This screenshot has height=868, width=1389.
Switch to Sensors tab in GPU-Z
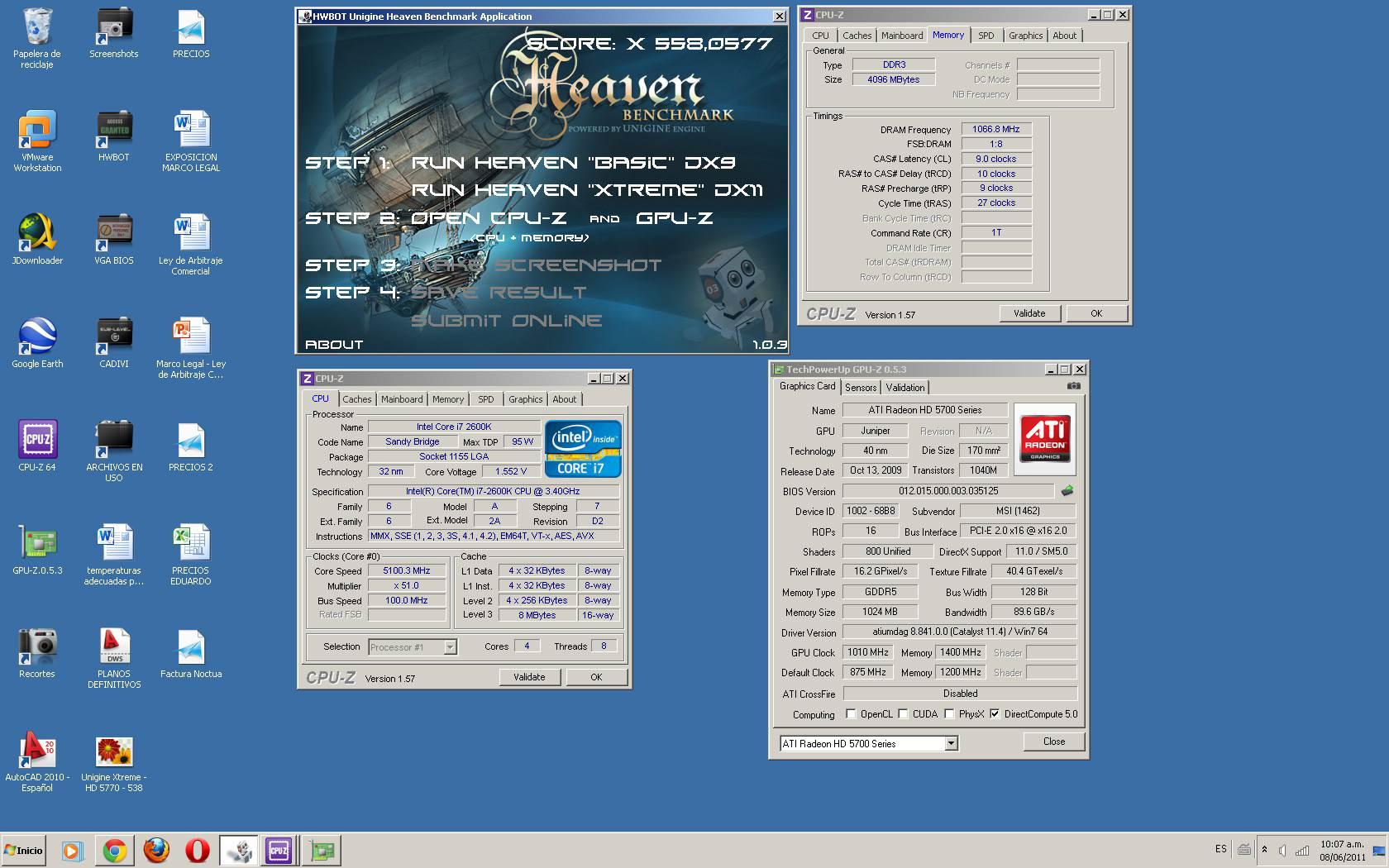tap(861, 388)
